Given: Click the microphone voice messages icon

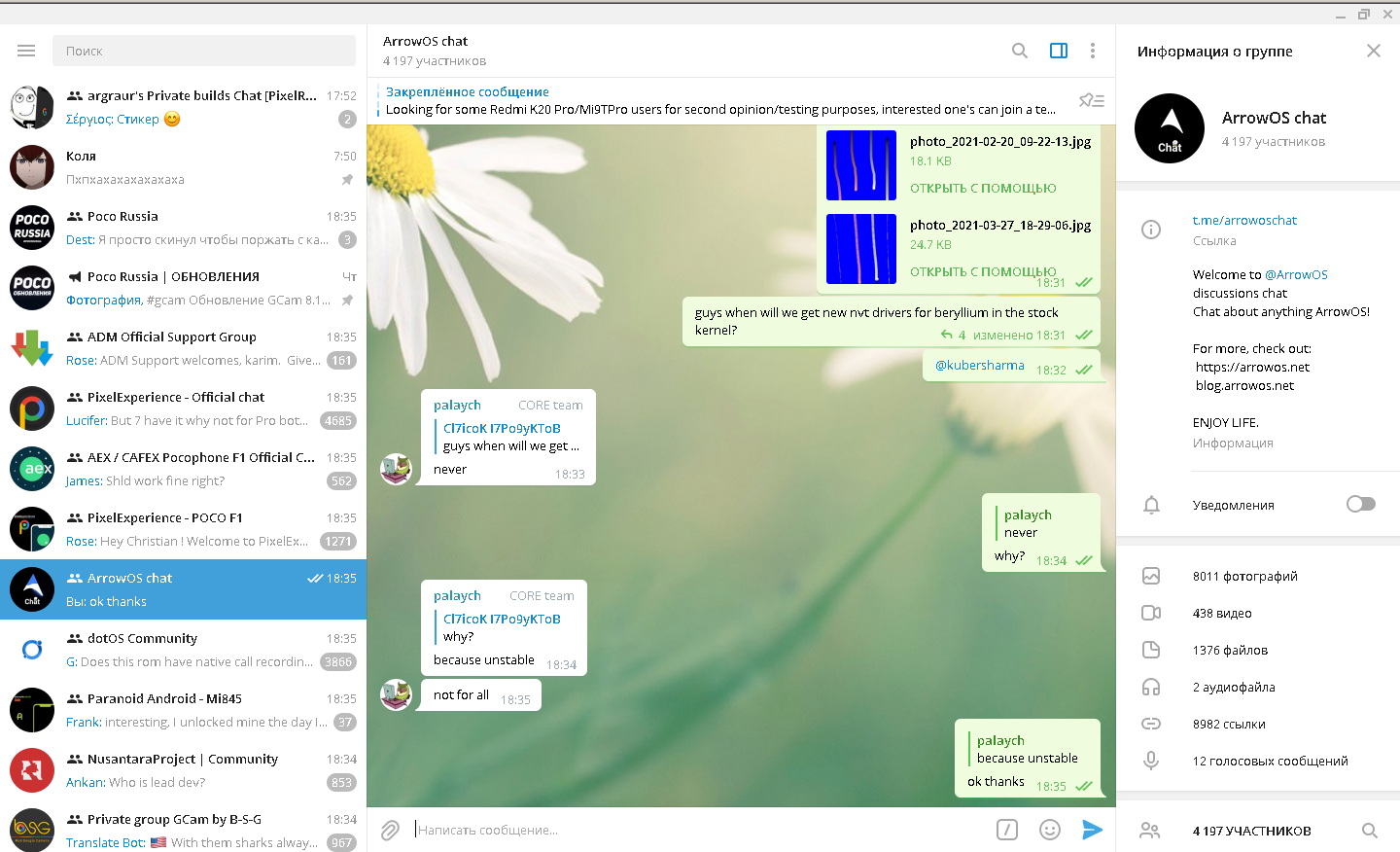Looking at the screenshot, I should click(x=1151, y=761).
